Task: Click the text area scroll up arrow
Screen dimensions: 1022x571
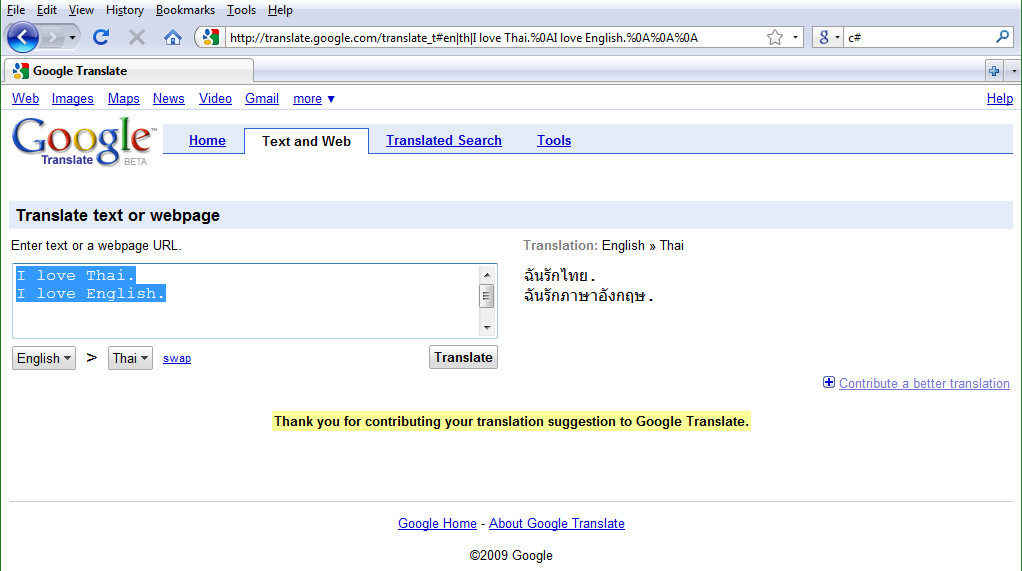Action: (x=487, y=274)
